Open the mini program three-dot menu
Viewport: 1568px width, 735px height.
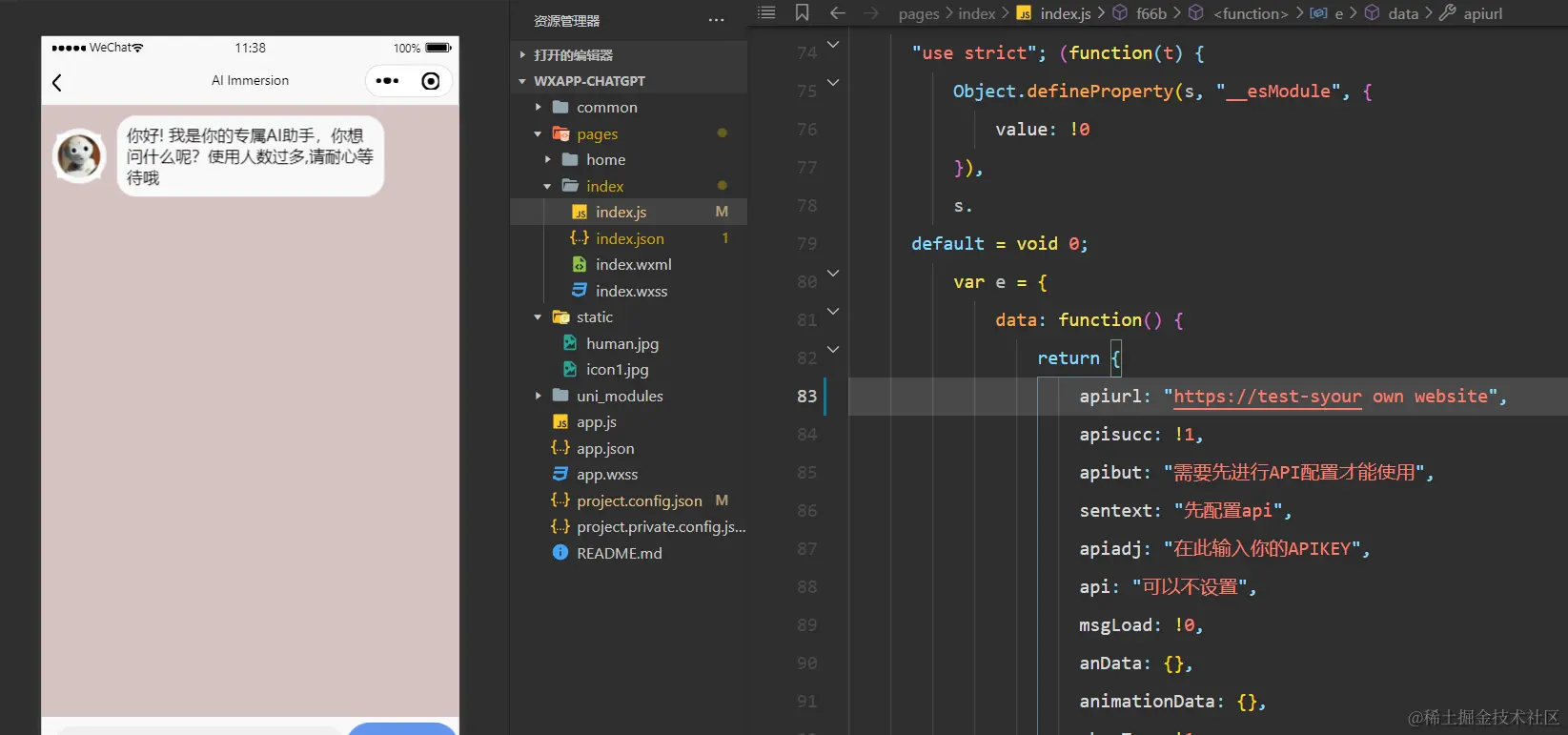pyautogui.click(x=387, y=81)
